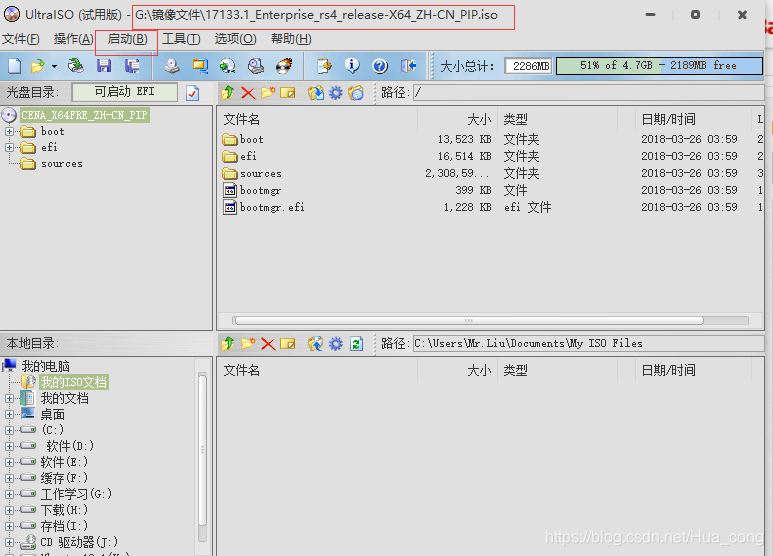Open the 工具(T) menu
Viewport: 773px width, 556px height.
tap(181, 39)
